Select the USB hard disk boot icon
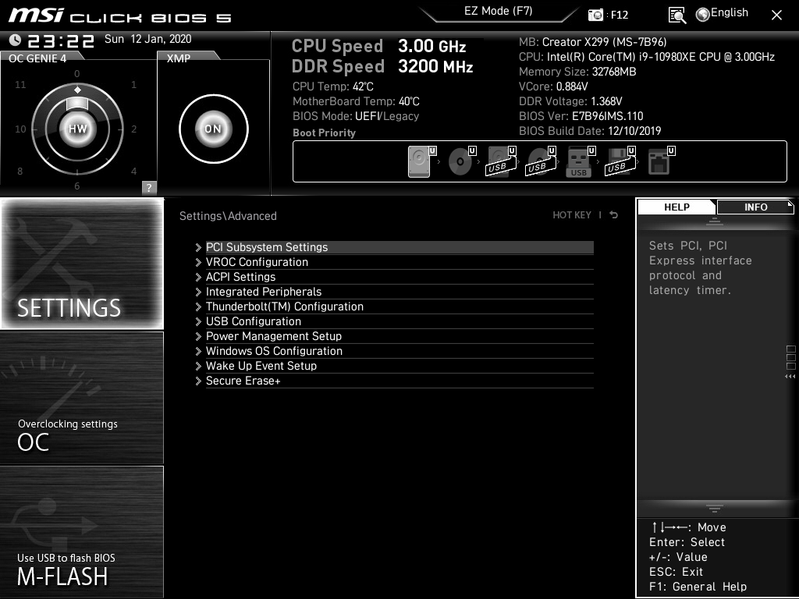This screenshot has width=799, height=599. coord(501,161)
